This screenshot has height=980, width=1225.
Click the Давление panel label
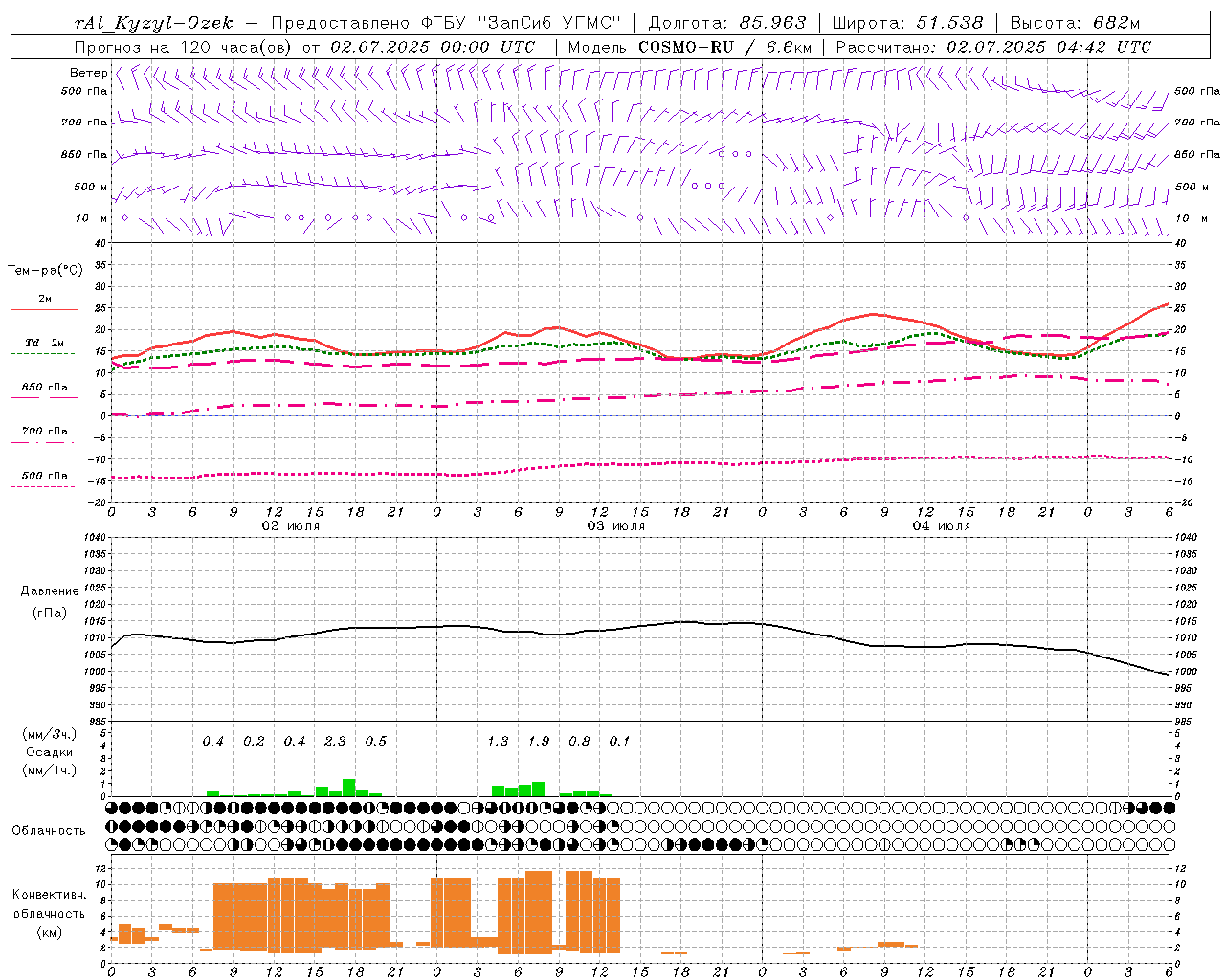tap(50, 591)
